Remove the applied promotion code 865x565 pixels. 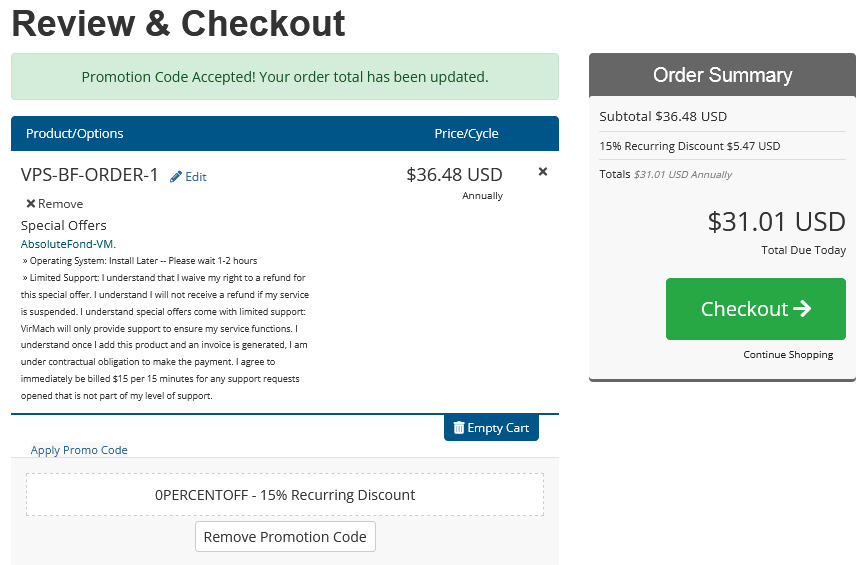pyautogui.click(x=285, y=537)
